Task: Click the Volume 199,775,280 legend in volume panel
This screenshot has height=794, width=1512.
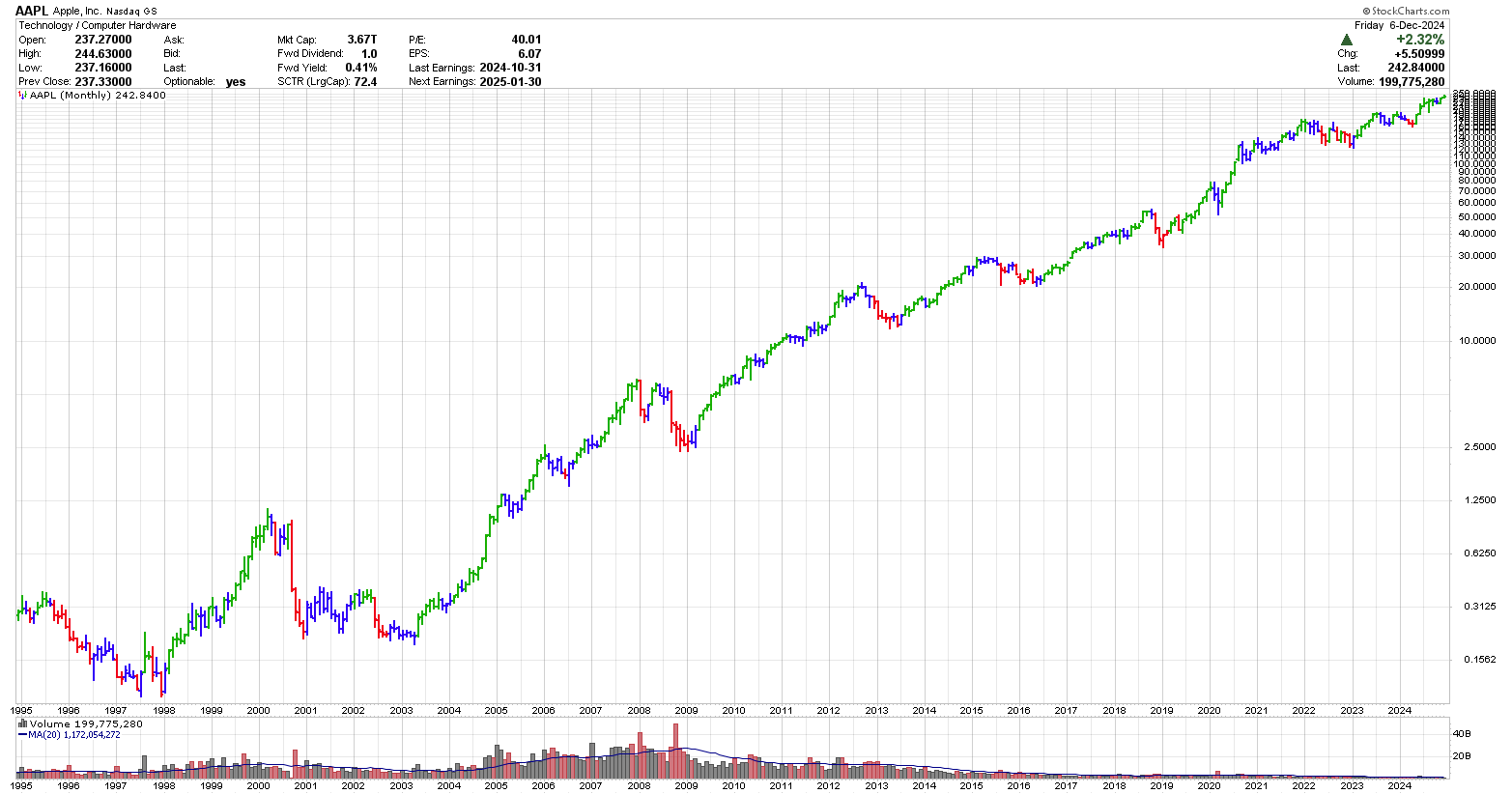Action: [x=86, y=723]
